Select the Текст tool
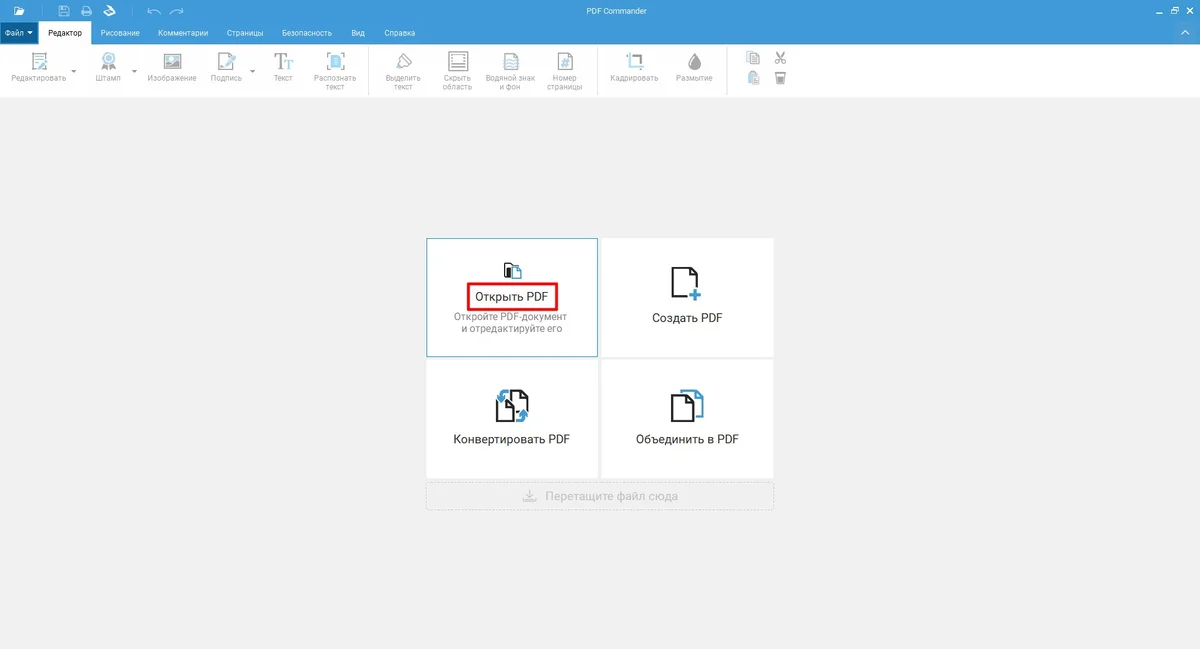The width and height of the screenshot is (1200, 649). click(283, 68)
